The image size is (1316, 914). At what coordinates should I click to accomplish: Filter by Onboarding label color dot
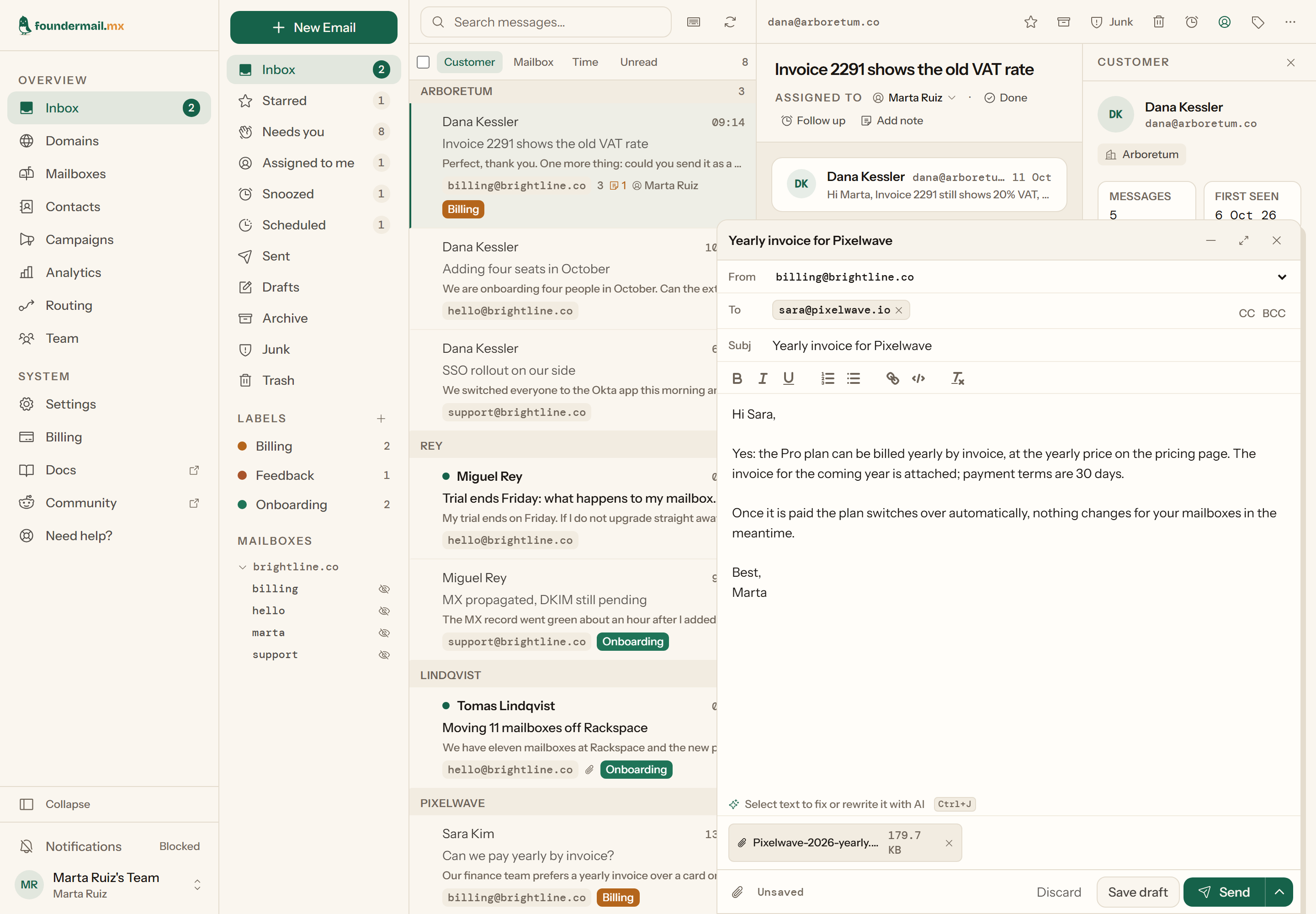242,505
